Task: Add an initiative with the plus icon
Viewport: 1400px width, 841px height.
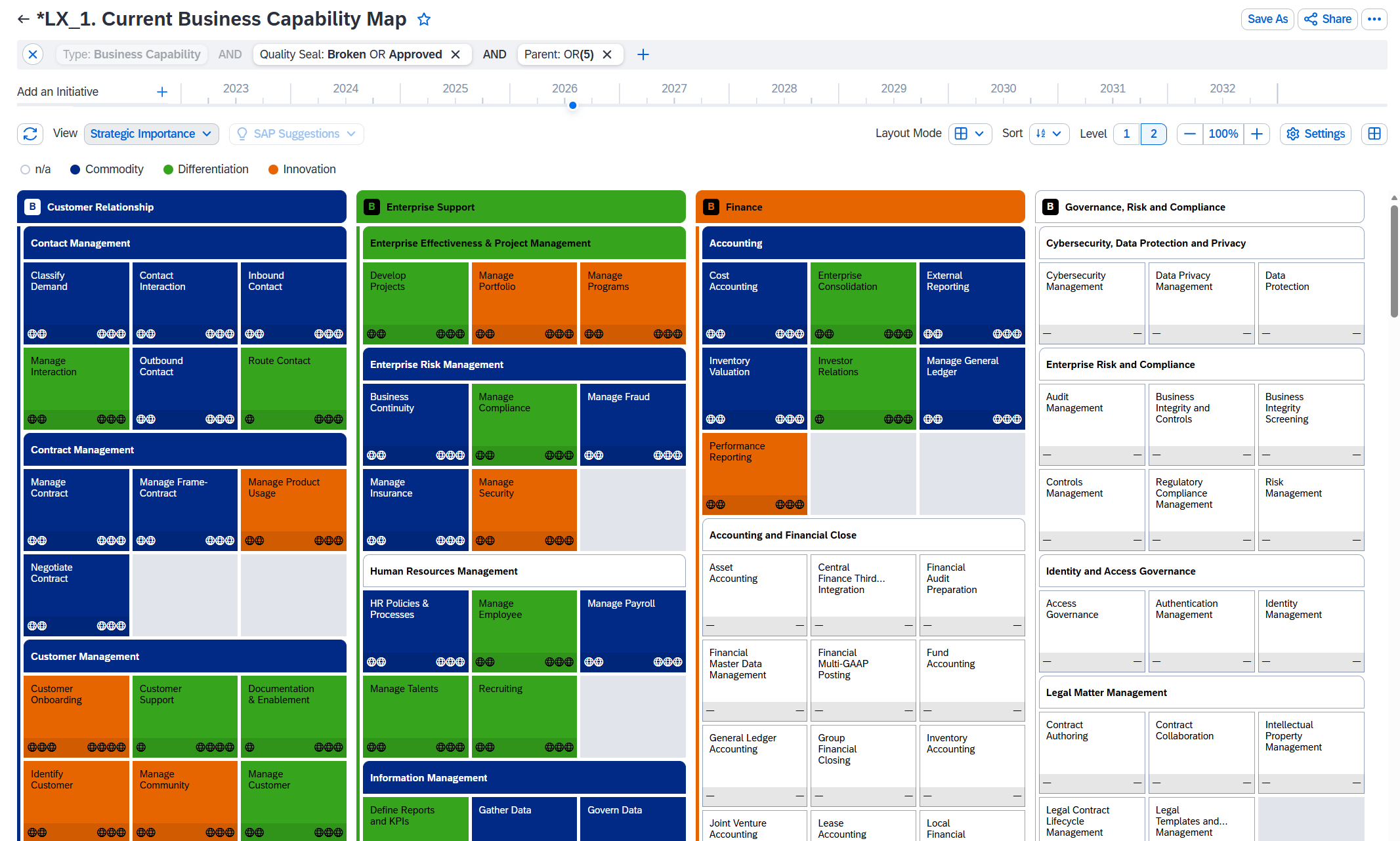Action: coord(162,92)
